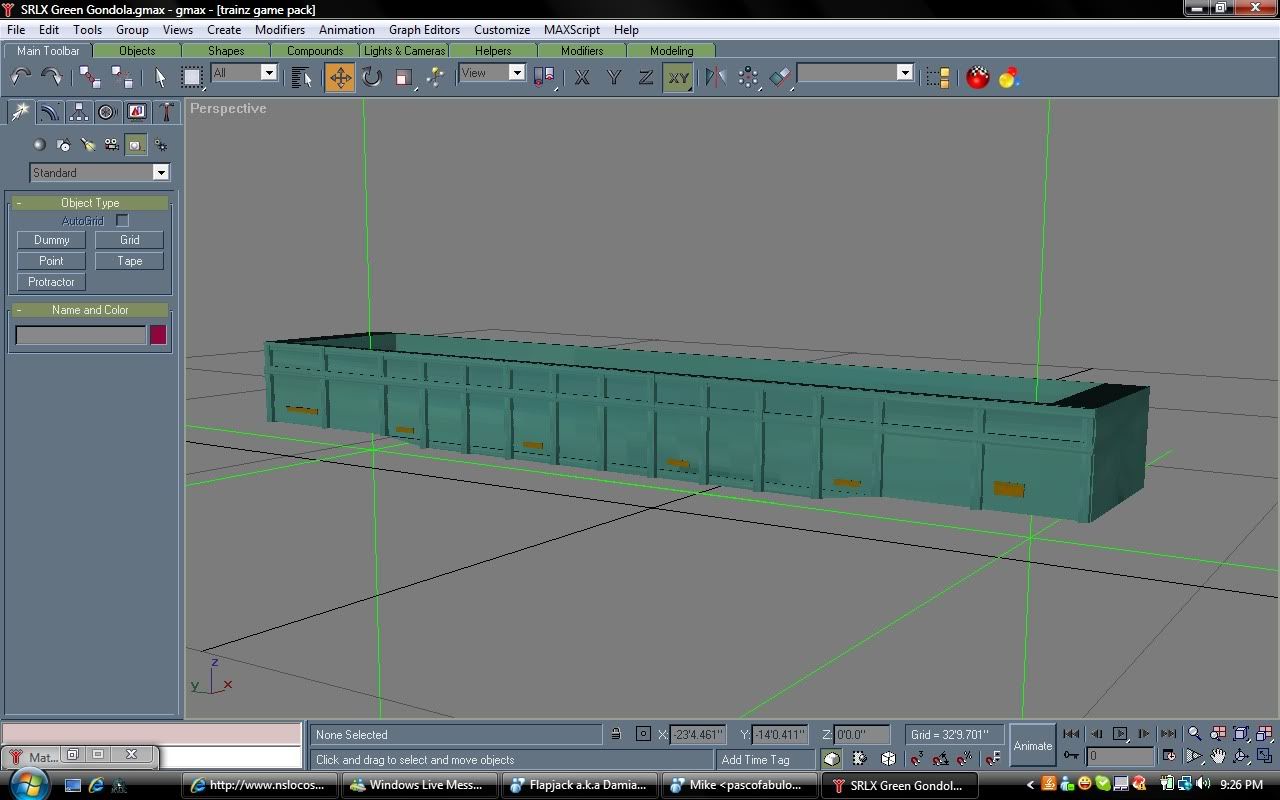
Task: Activate the Select and Rotate tool
Action: (372, 77)
